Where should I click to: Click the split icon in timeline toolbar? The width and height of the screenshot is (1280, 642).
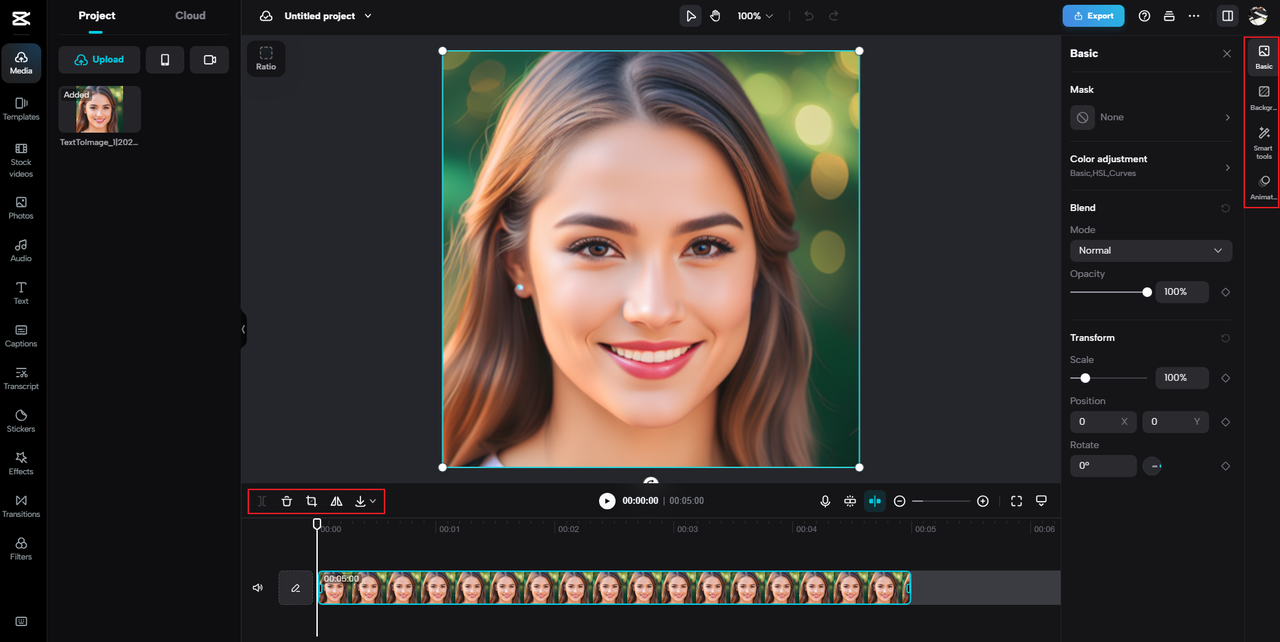(262, 501)
